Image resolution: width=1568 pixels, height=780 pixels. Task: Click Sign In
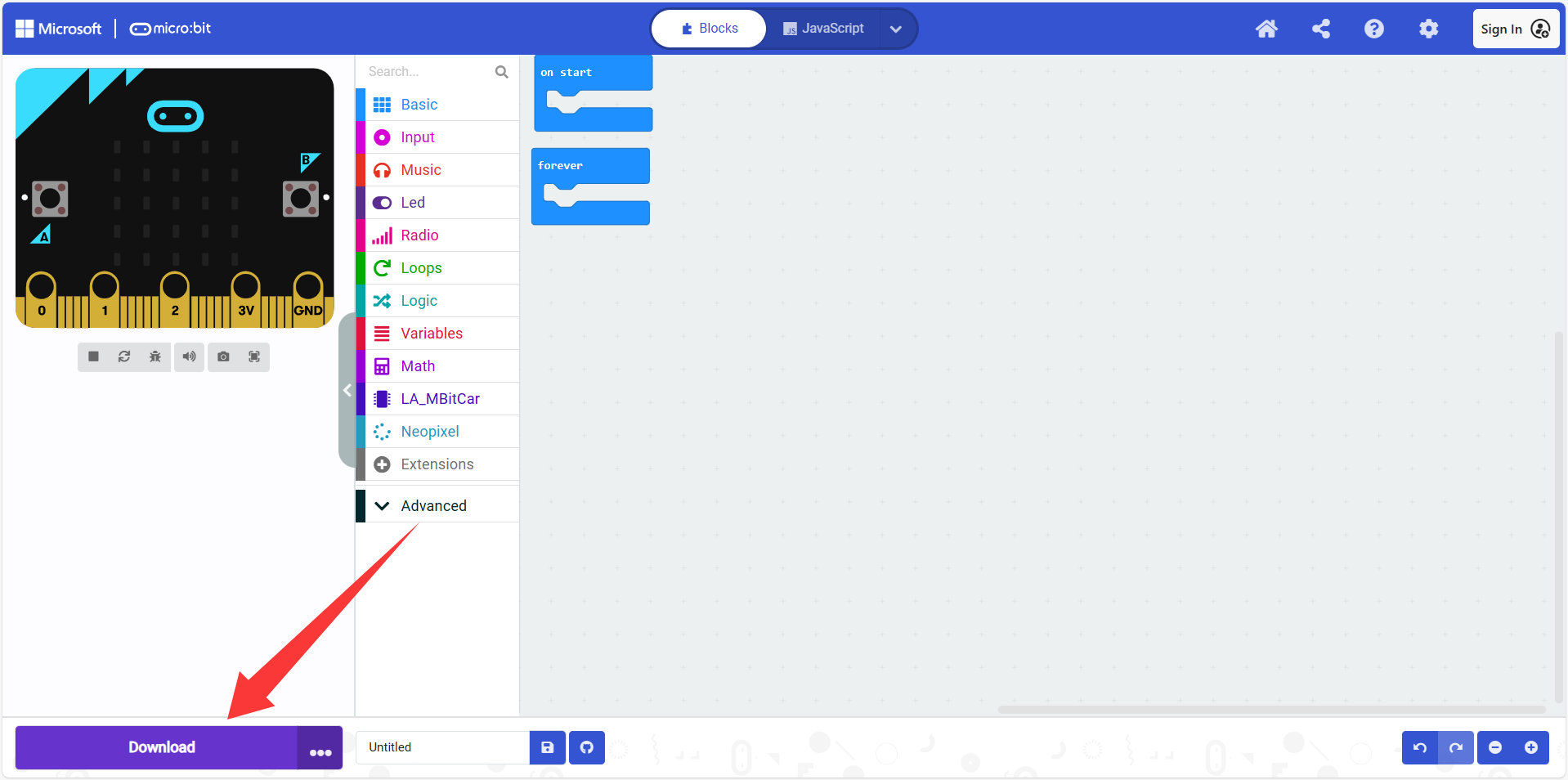click(1516, 29)
